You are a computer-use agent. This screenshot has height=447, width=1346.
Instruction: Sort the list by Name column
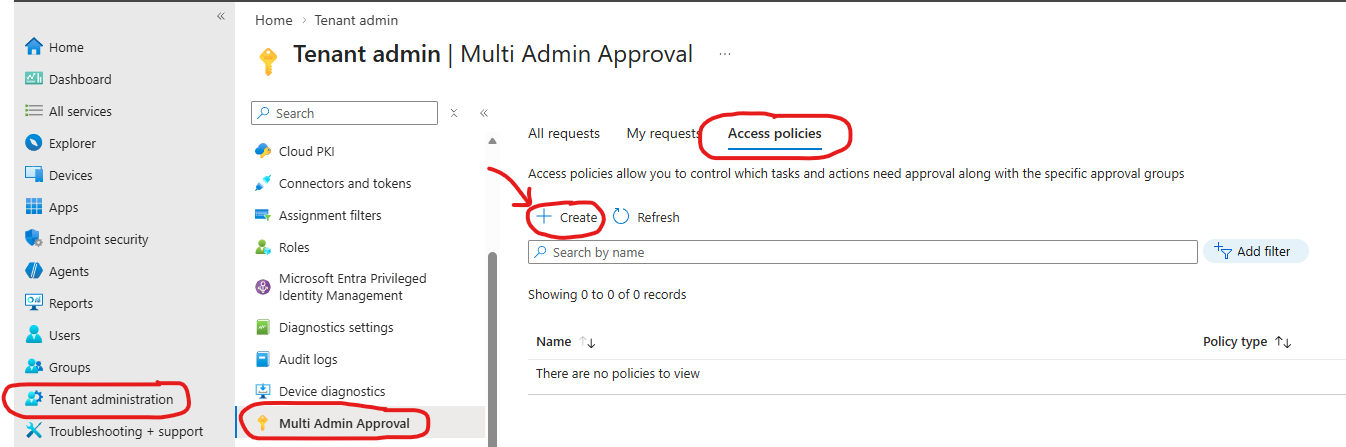(x=588, y=342)
